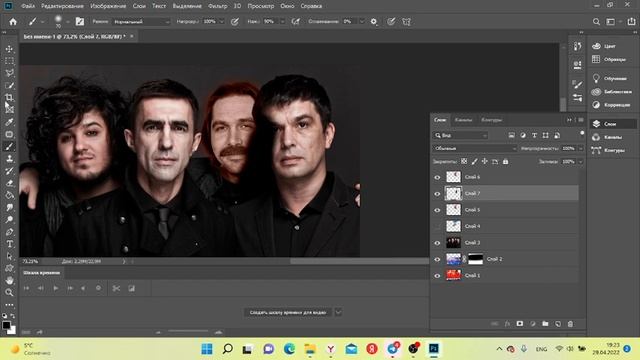Delete layer trash icon
The image size is (640, 360).
571,324
